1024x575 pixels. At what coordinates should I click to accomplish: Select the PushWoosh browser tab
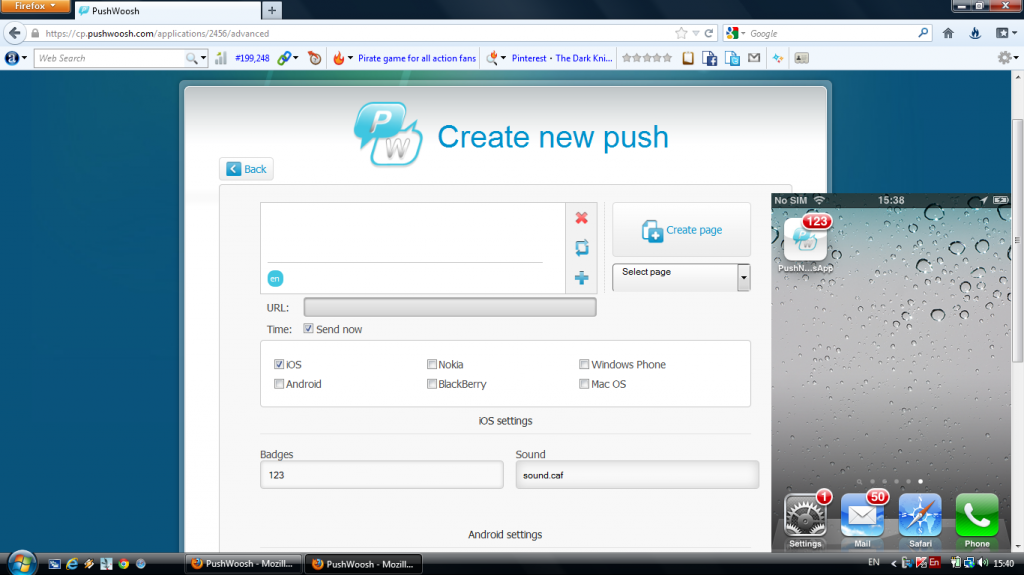pos(168,10)
